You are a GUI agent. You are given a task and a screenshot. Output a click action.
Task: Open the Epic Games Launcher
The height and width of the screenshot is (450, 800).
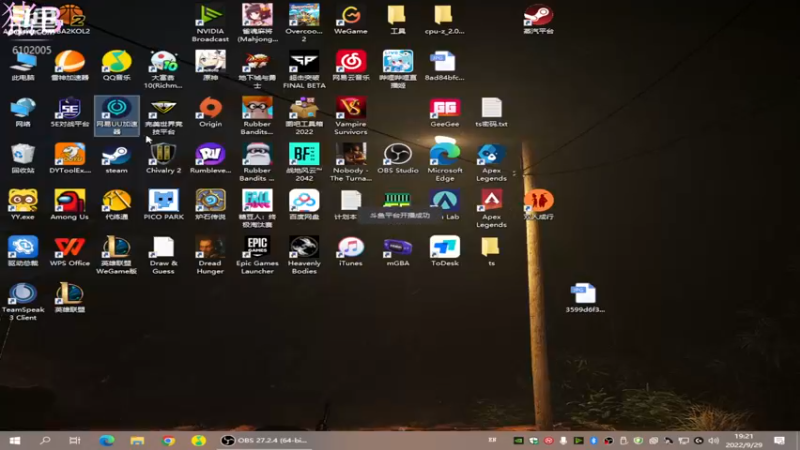coord(257,255)
